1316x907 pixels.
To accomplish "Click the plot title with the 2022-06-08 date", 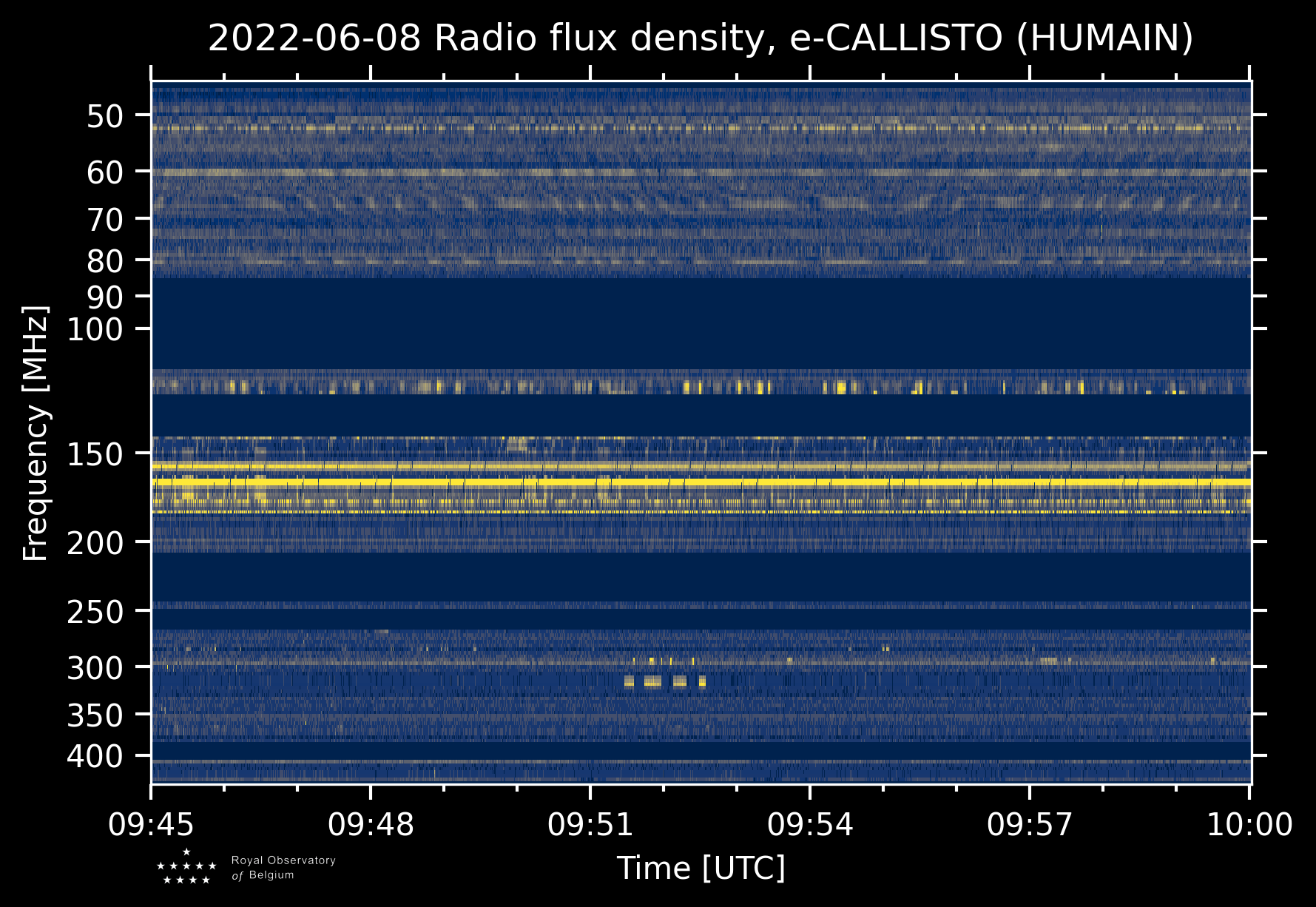I will (701, 38).
